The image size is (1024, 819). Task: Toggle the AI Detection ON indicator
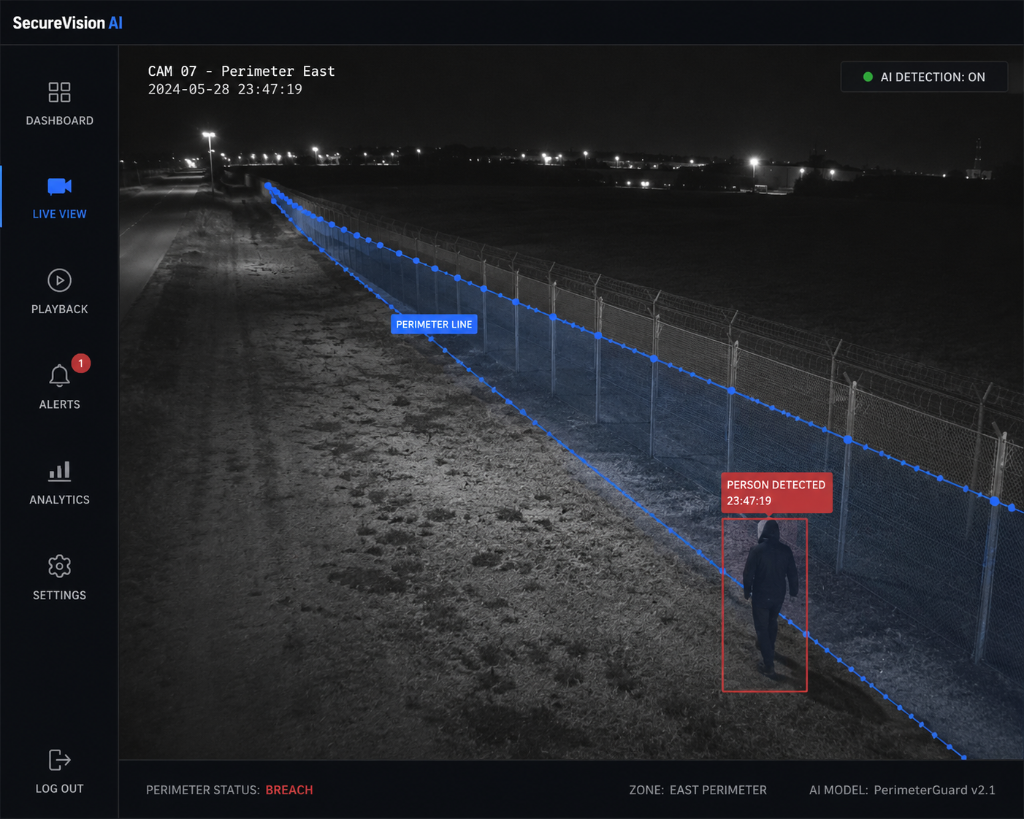tap(924, 77)
